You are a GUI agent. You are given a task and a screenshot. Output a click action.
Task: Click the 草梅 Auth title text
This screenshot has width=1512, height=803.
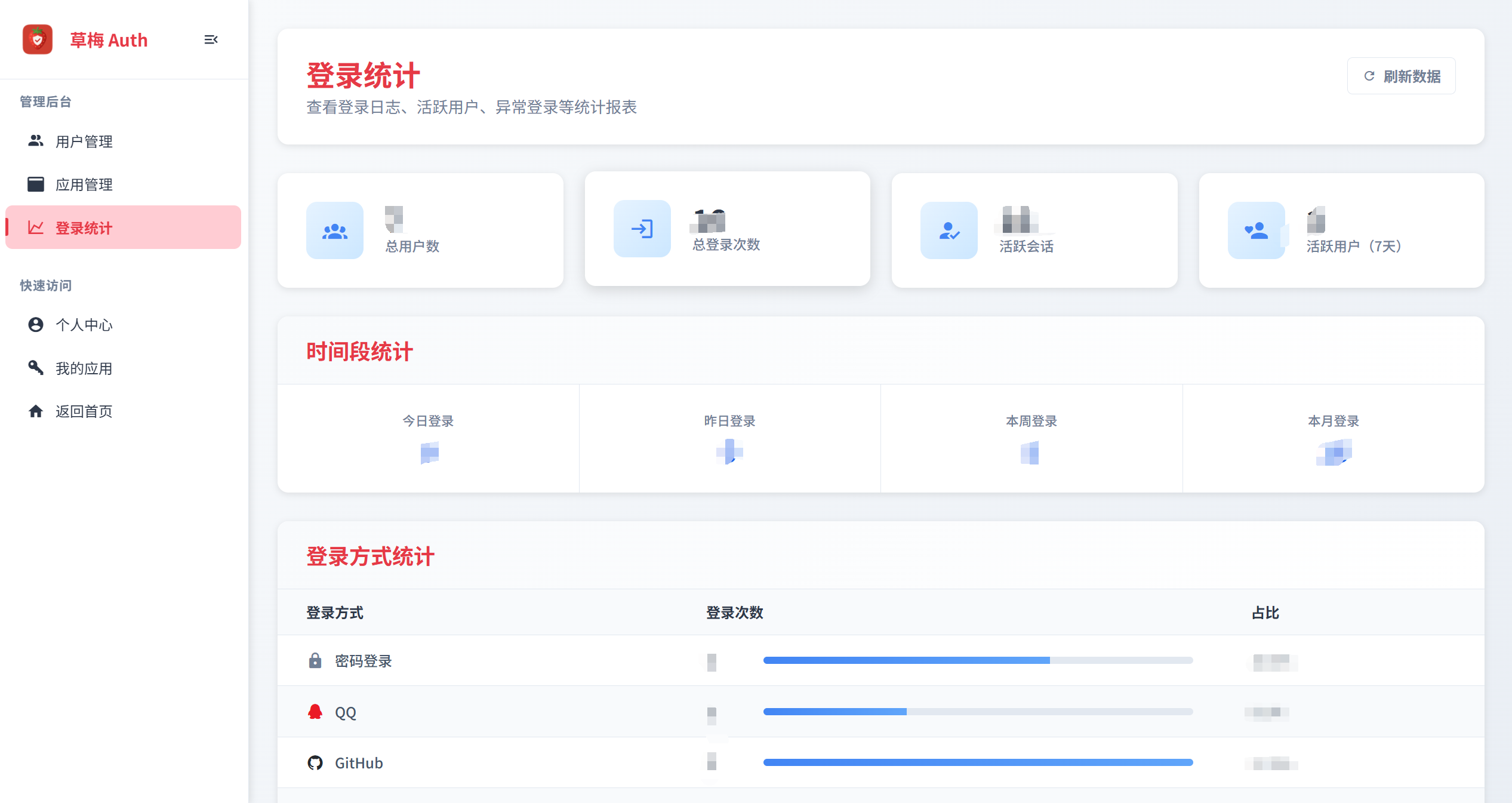click(109, 40)
